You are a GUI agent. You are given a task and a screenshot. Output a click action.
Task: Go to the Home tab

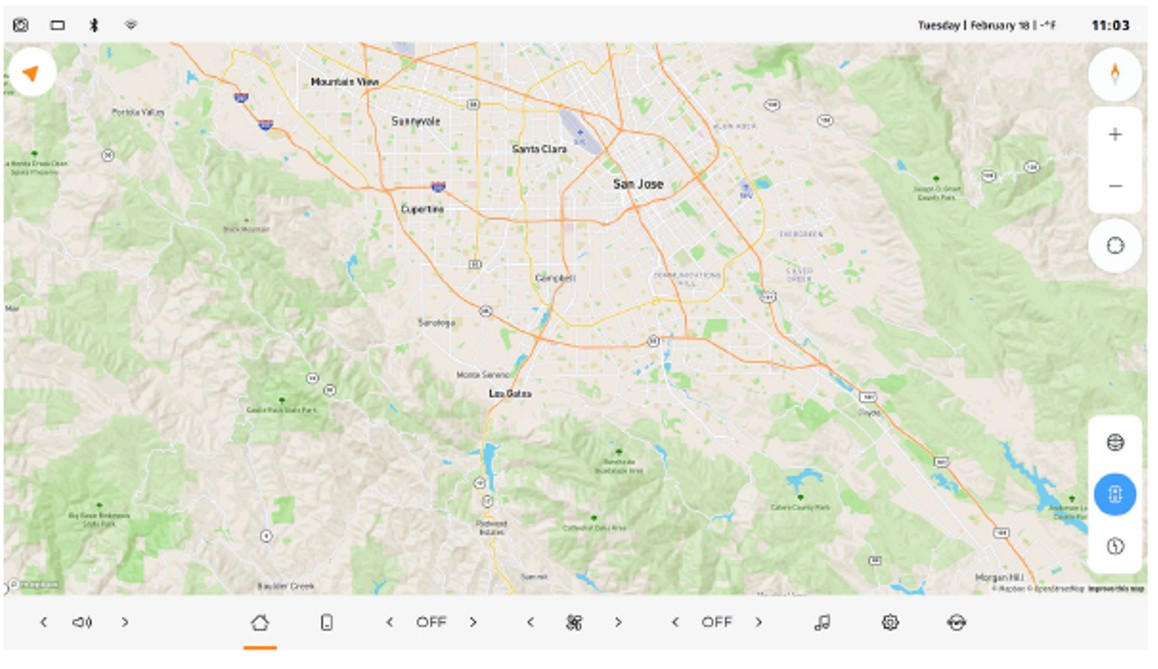point(260,622)
